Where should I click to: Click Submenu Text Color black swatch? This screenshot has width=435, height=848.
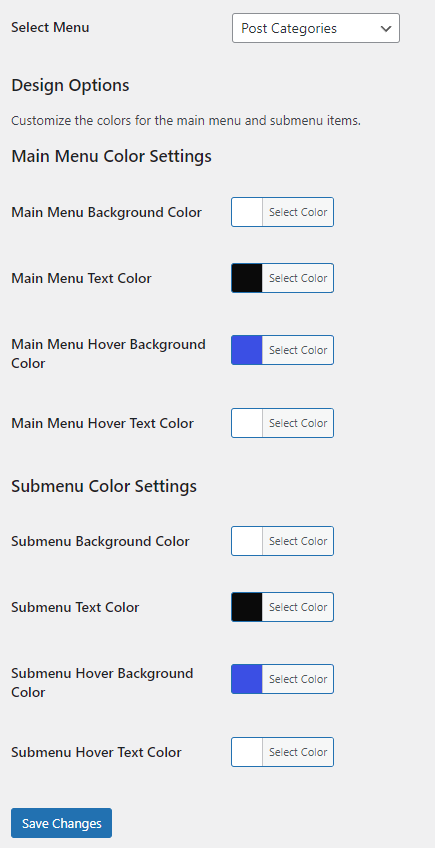247,607
